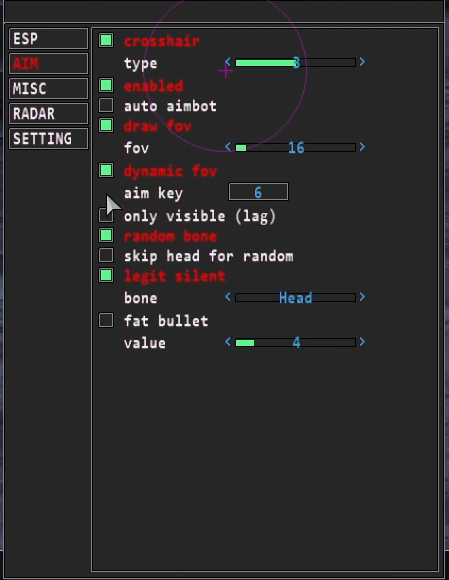Click the fov slider bar
The image size is (449, 580).
coord(296,148)
